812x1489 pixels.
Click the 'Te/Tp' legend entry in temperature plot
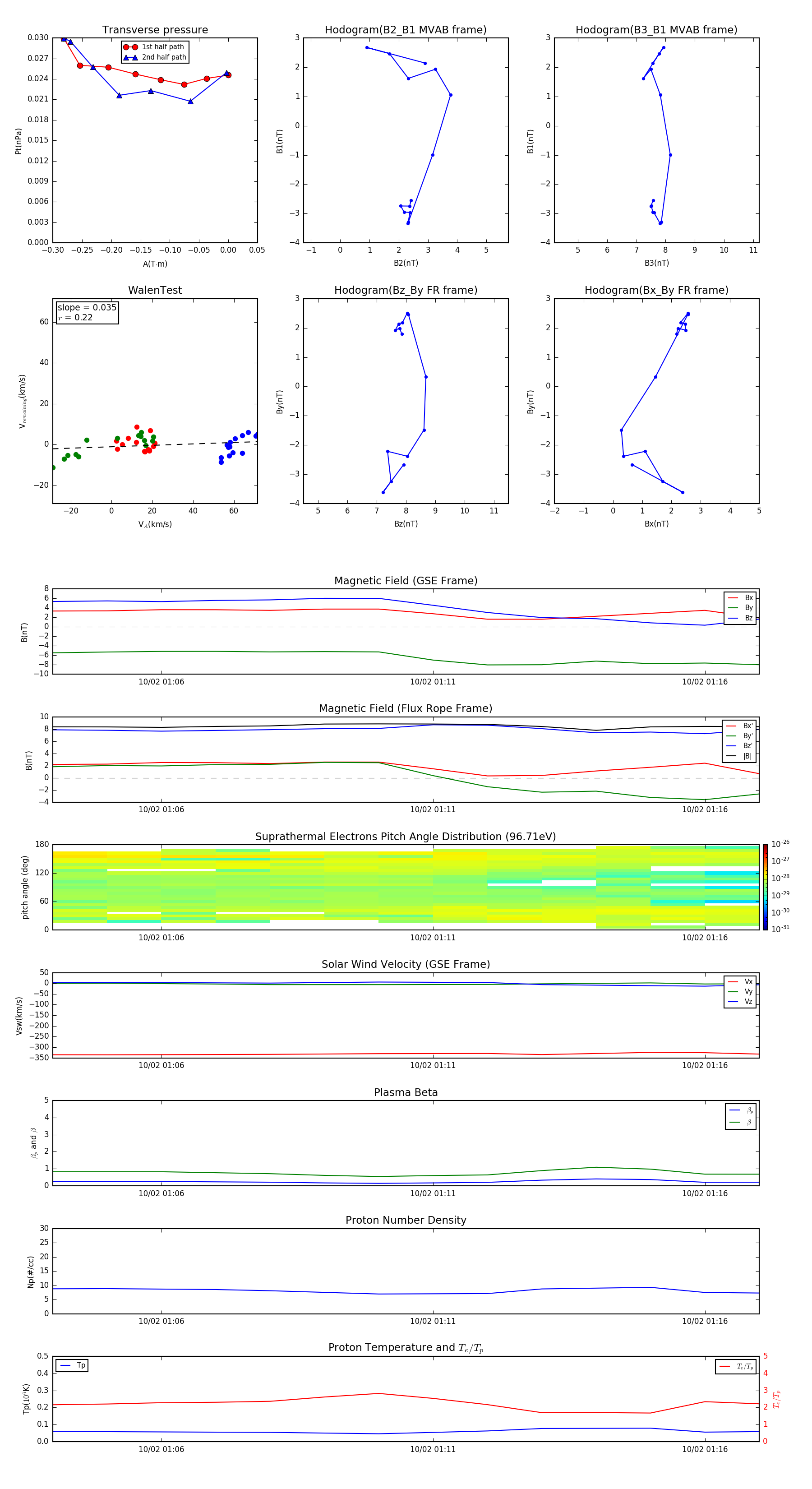[x=736, y=1366]
